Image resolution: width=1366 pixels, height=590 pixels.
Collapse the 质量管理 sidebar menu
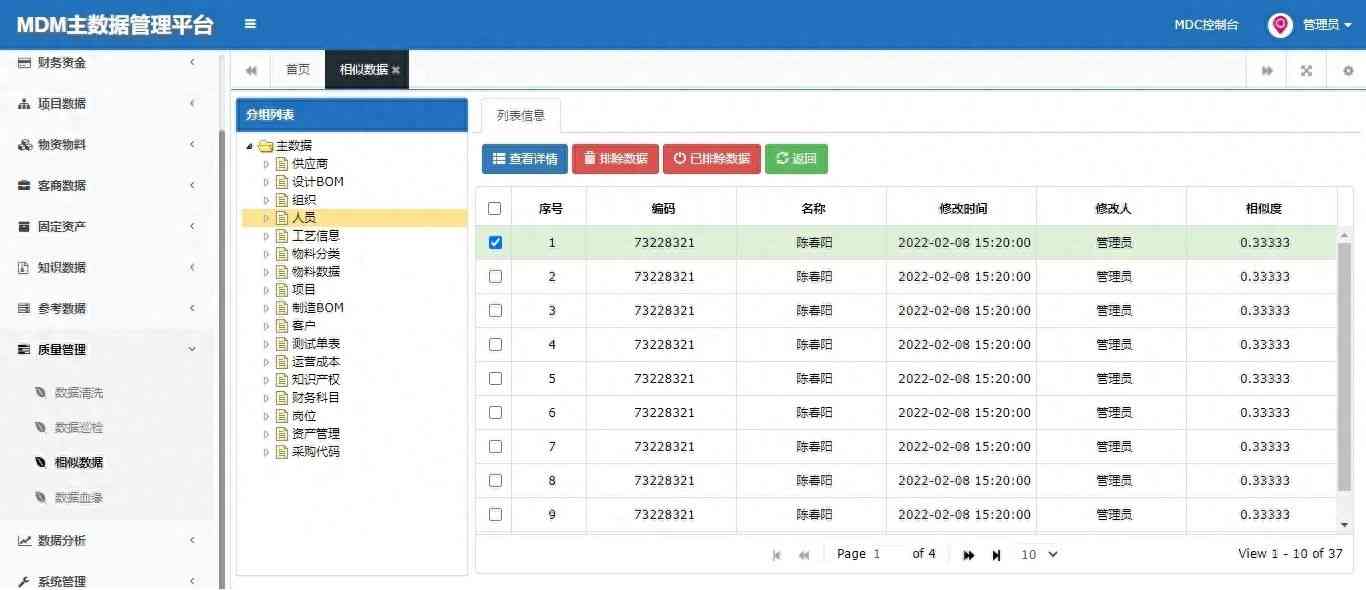tap(107, 350)
